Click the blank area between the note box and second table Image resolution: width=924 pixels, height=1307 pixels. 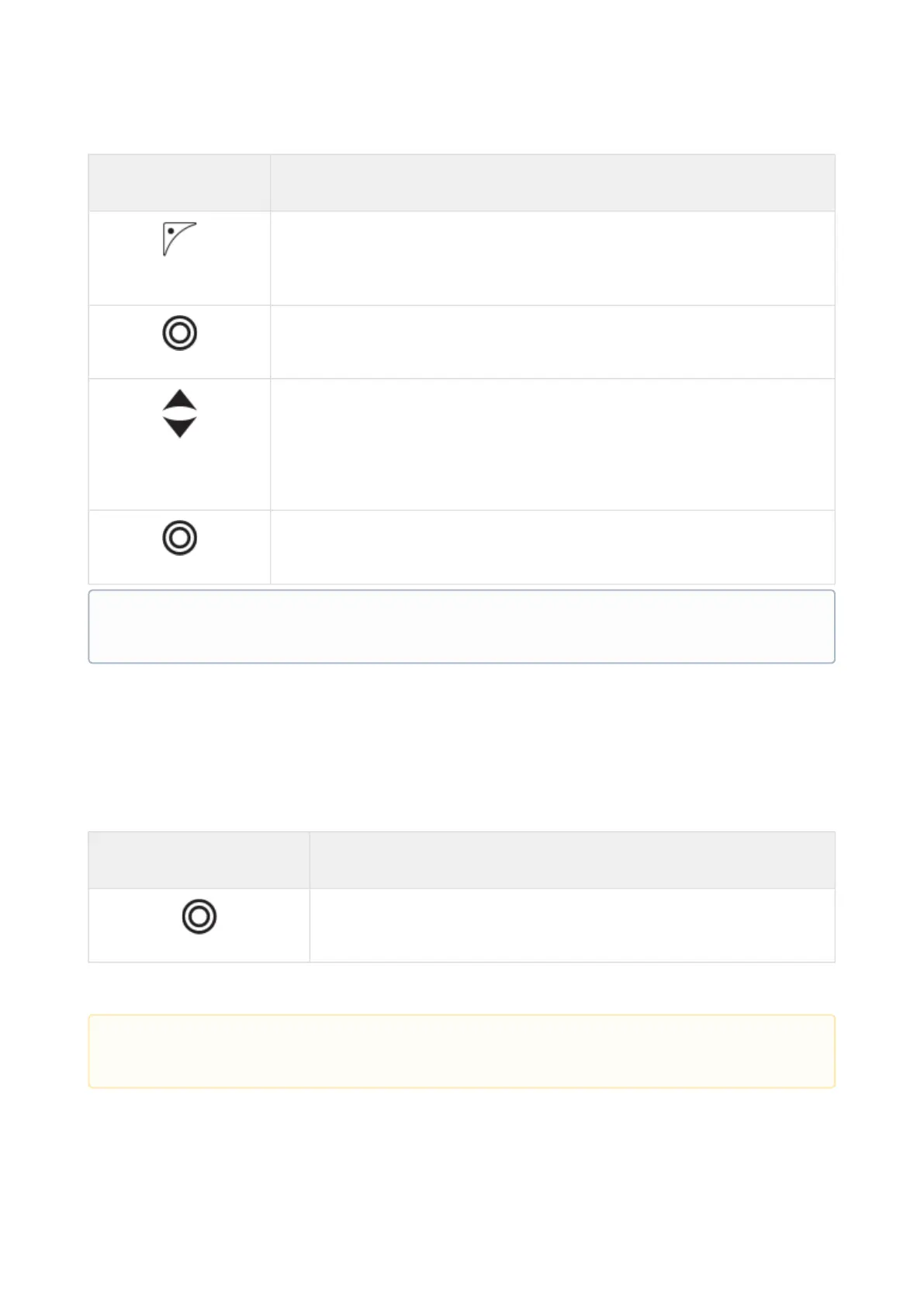[462, 747]
